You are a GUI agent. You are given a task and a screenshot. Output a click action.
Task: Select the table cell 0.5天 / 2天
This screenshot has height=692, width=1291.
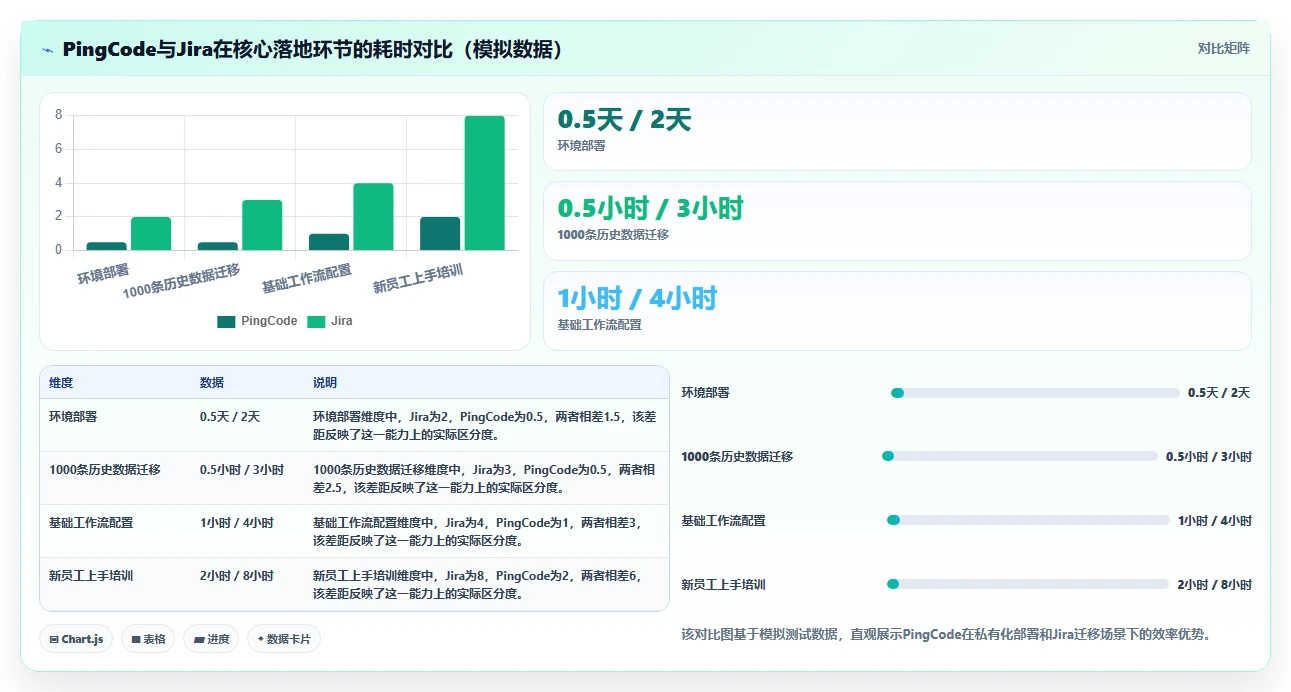230,416
